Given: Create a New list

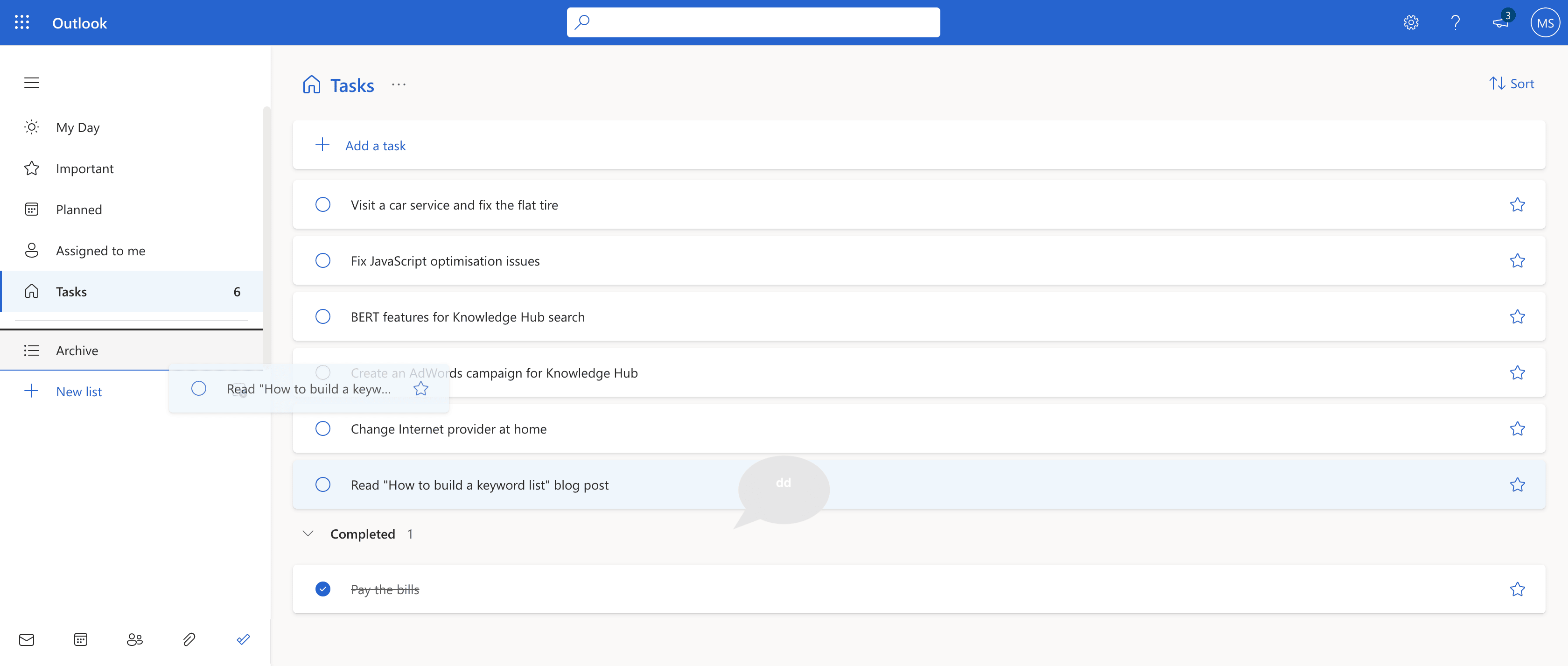Looking at the screenshot, I should (78, 391).
